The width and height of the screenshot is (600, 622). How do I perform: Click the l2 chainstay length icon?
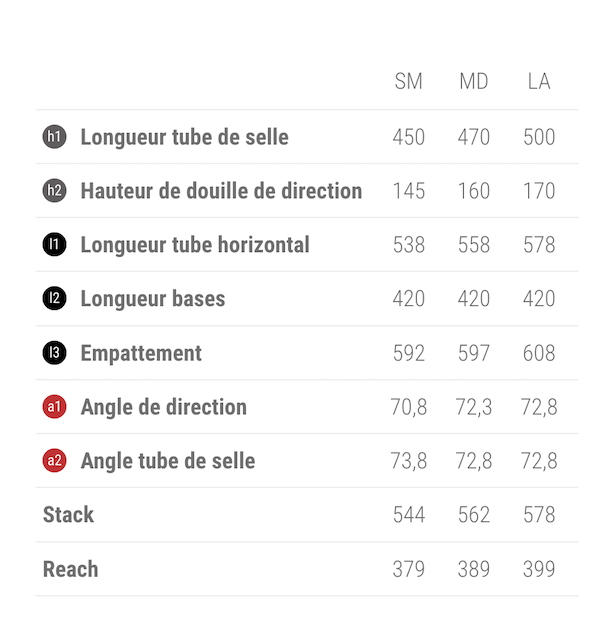coord(54,299)
